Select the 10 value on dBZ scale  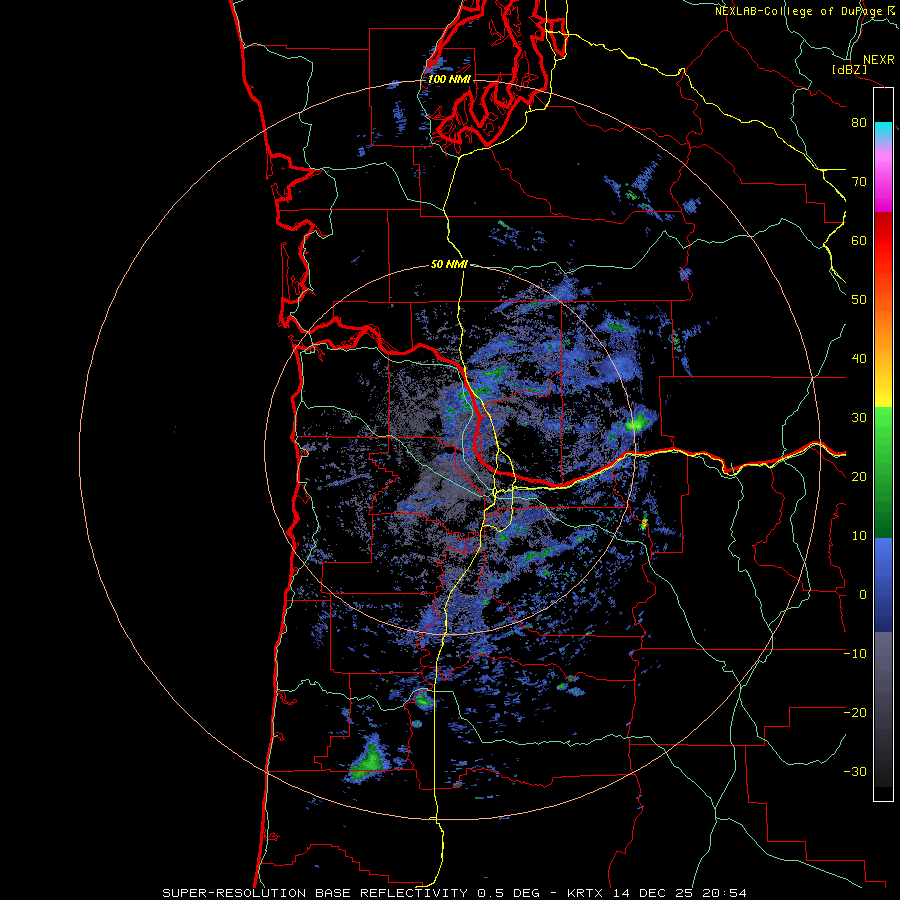(859, 536)
